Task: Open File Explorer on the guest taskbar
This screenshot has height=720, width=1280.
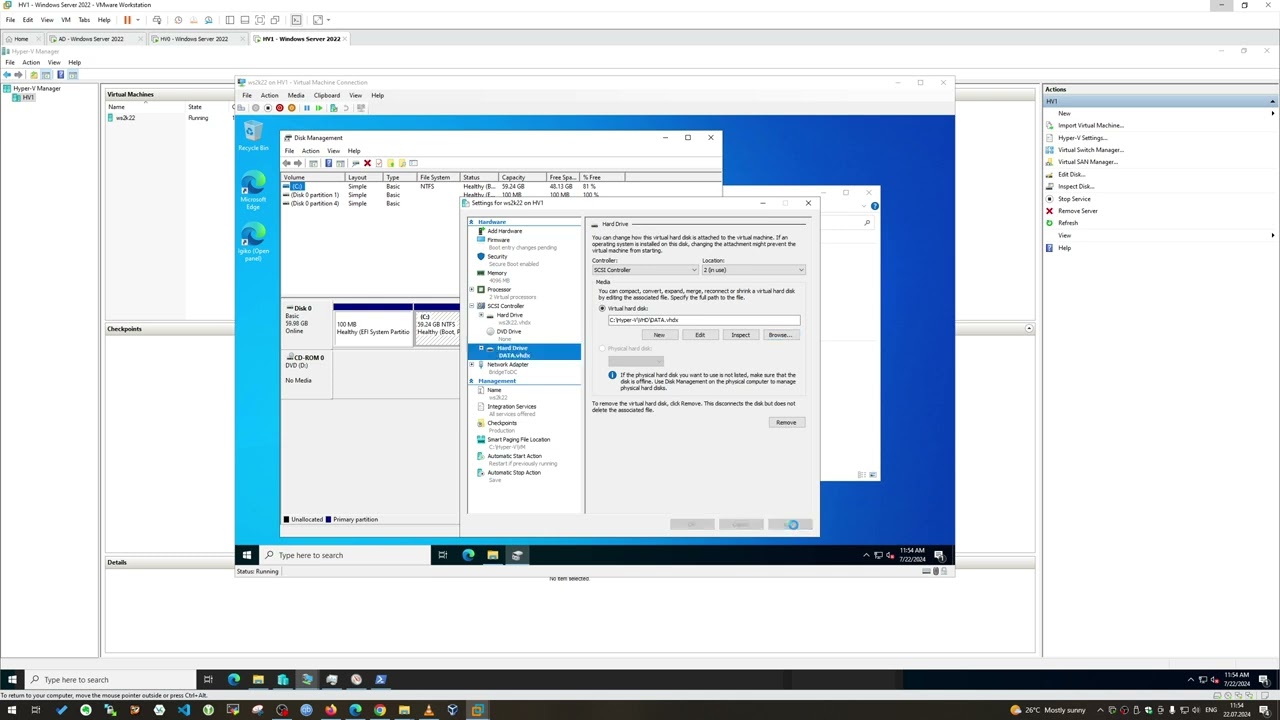Action: 492,555
